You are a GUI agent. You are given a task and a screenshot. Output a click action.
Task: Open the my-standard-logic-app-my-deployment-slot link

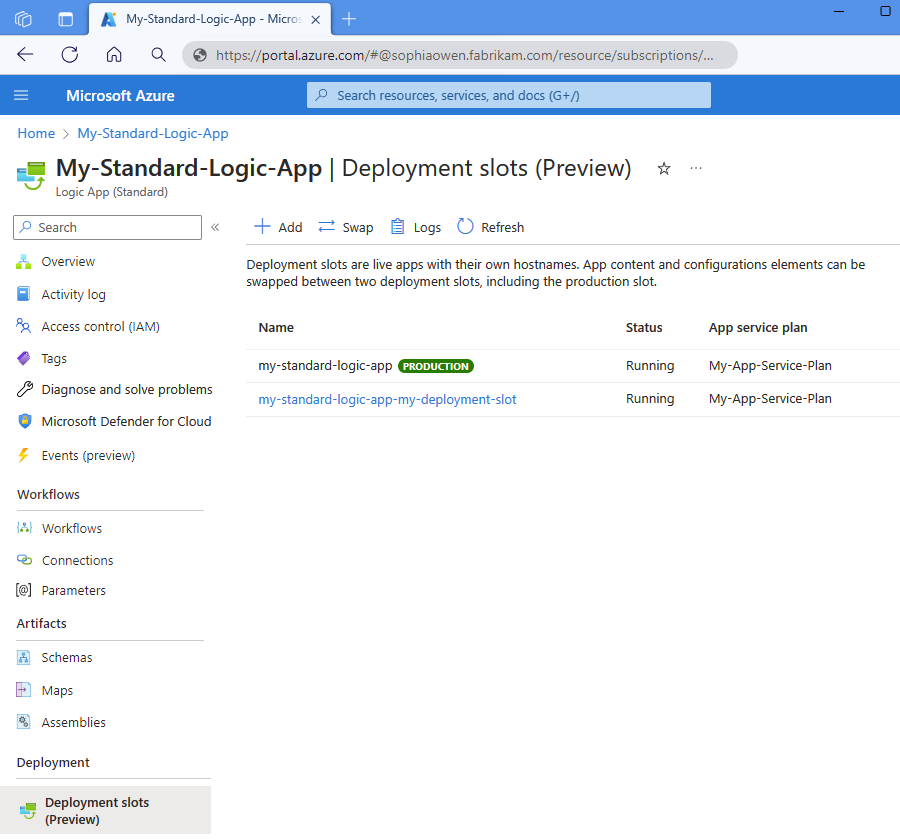point(387,400)
